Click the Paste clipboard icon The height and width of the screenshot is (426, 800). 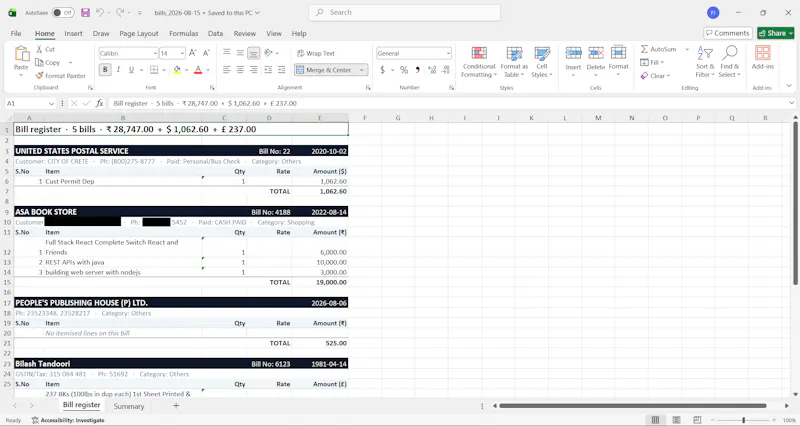(21, 54)
